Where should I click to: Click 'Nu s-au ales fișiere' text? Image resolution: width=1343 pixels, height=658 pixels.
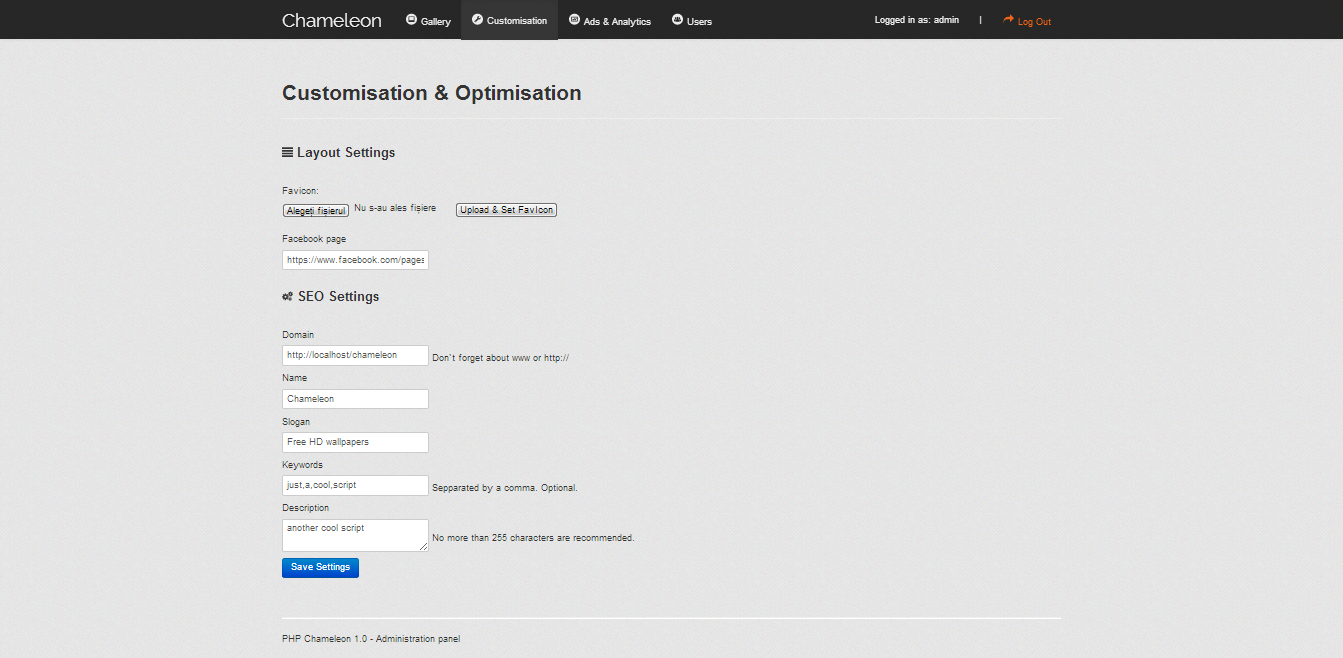[395, 208]
